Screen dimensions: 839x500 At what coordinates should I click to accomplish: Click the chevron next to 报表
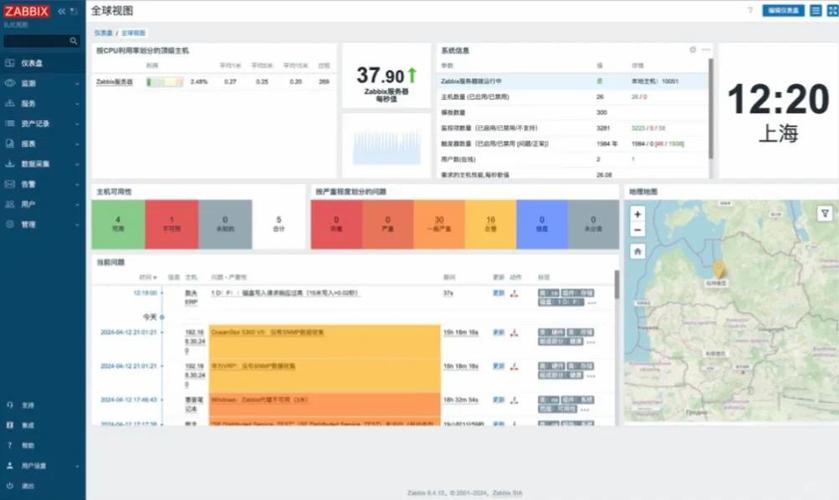pos(78,144)
